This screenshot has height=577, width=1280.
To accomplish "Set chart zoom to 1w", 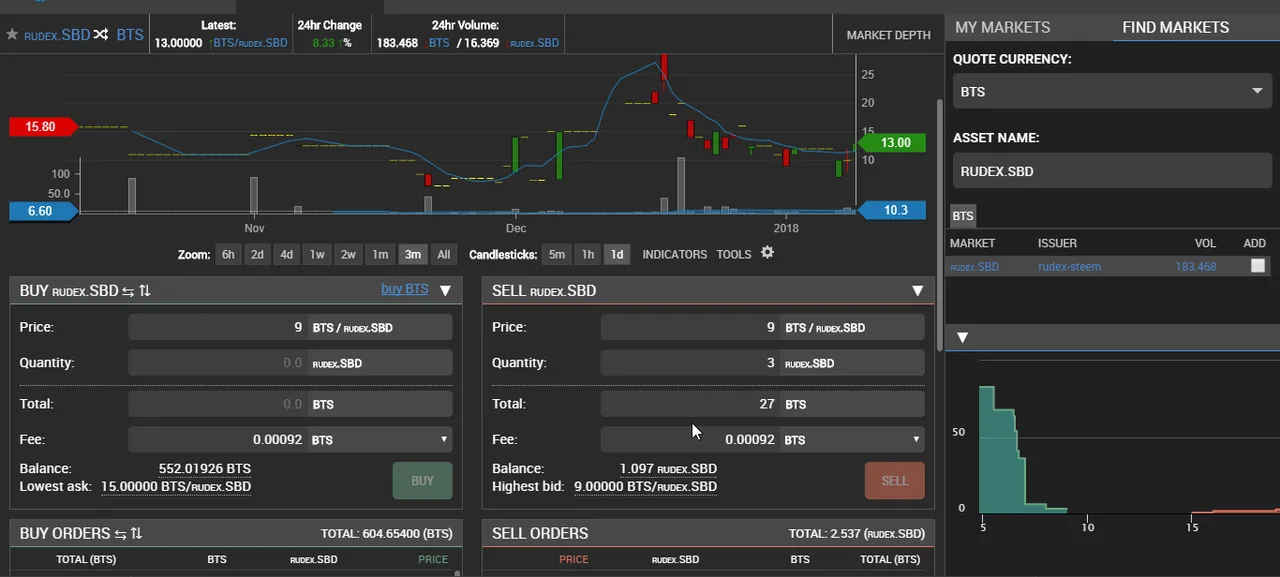I will (317, 255).
